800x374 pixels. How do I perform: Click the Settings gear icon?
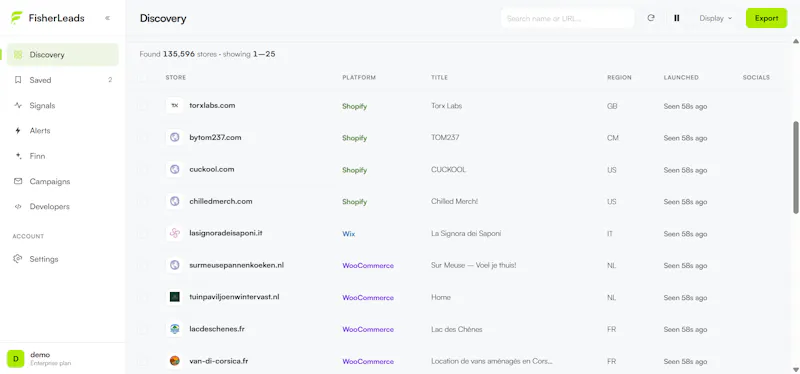(18, 259)
